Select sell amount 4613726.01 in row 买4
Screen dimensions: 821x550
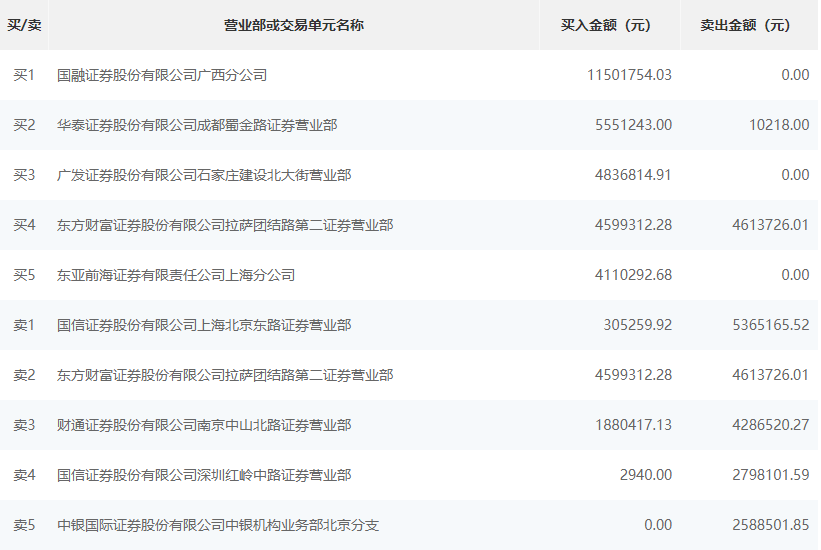[771, 225]
